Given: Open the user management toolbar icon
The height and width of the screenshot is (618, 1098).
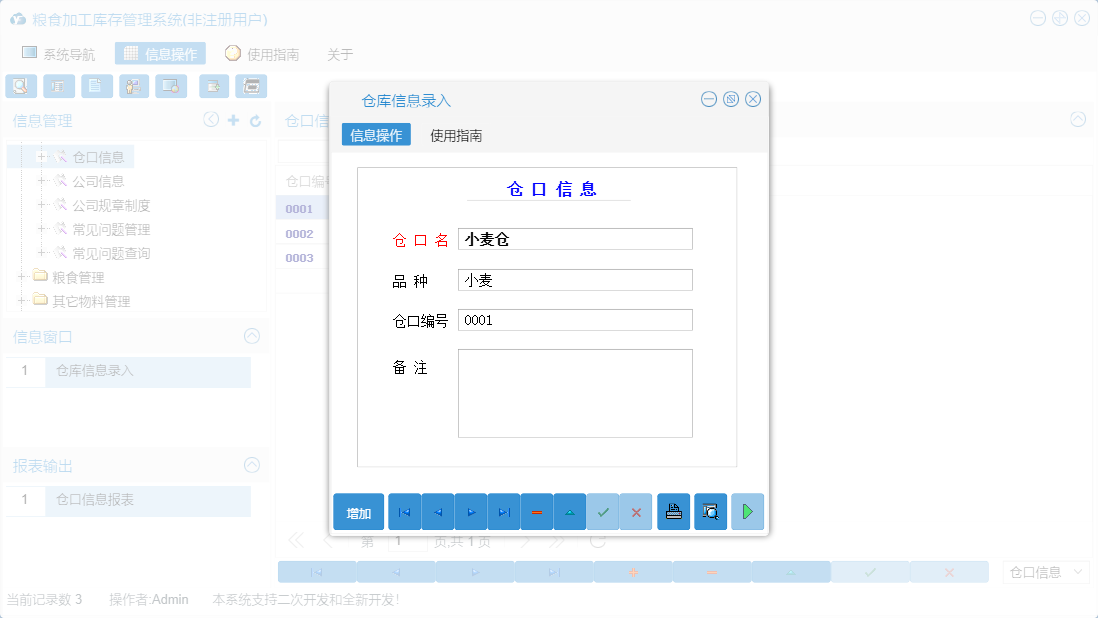Looking at the screenshot, I should click(x=133, y=86).
